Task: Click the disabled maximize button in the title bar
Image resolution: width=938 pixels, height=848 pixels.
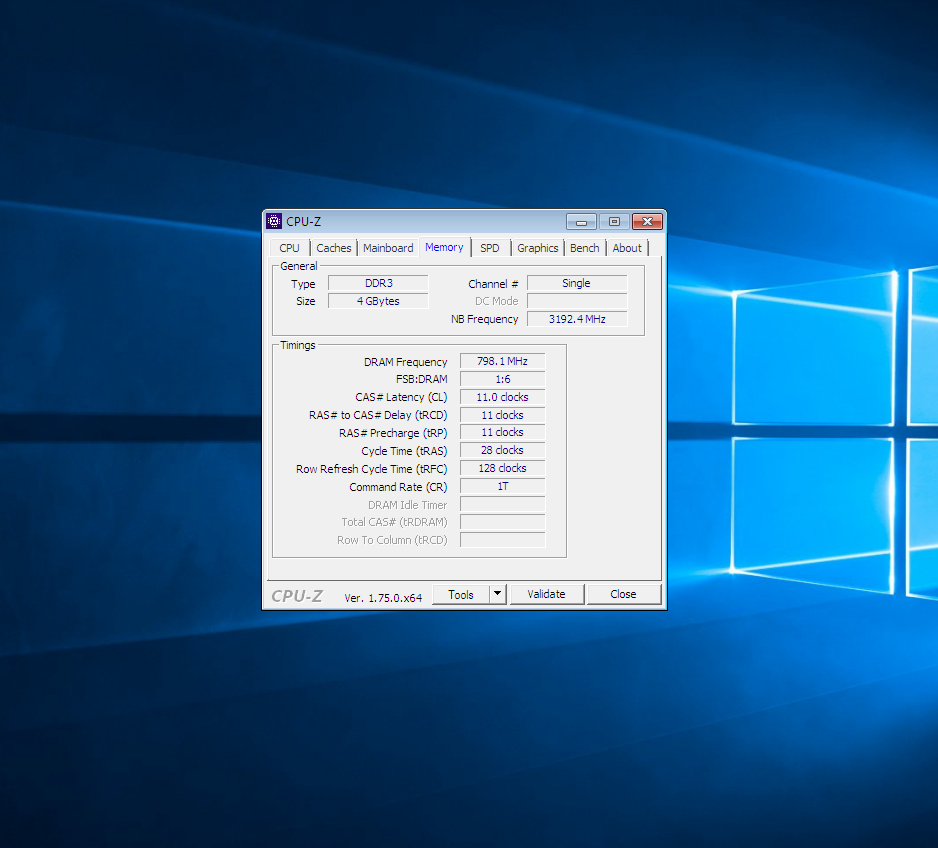Action: click(x=614, y=222)
